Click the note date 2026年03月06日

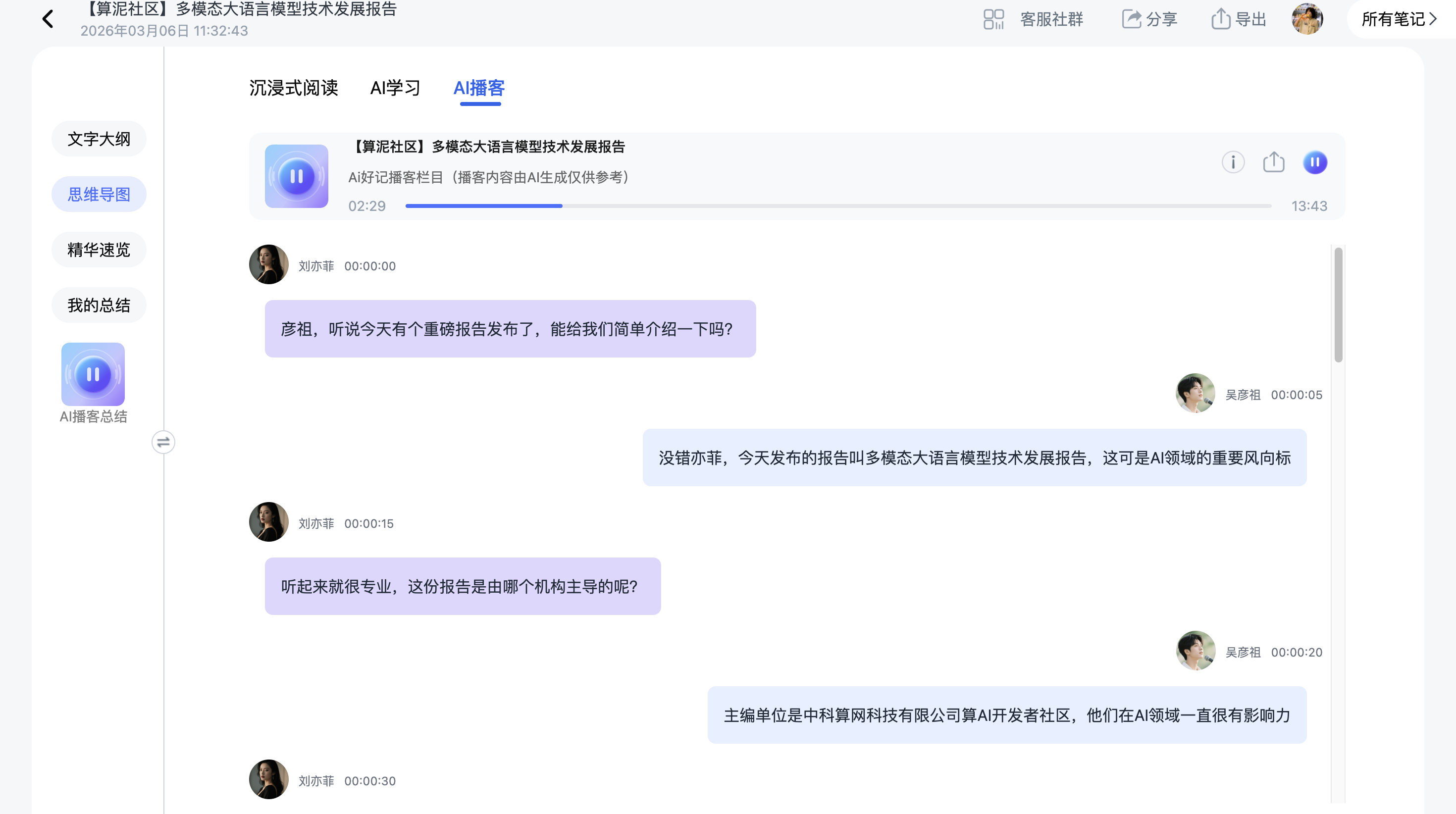pos(164,31)
